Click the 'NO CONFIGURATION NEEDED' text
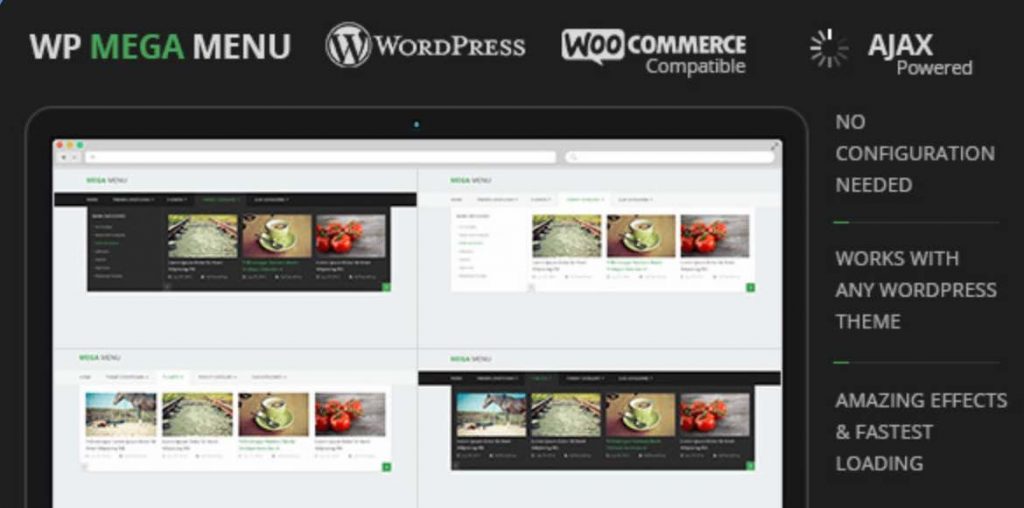Image resolution: width=1024 pixels, height=508 pixels. point(915,153)
